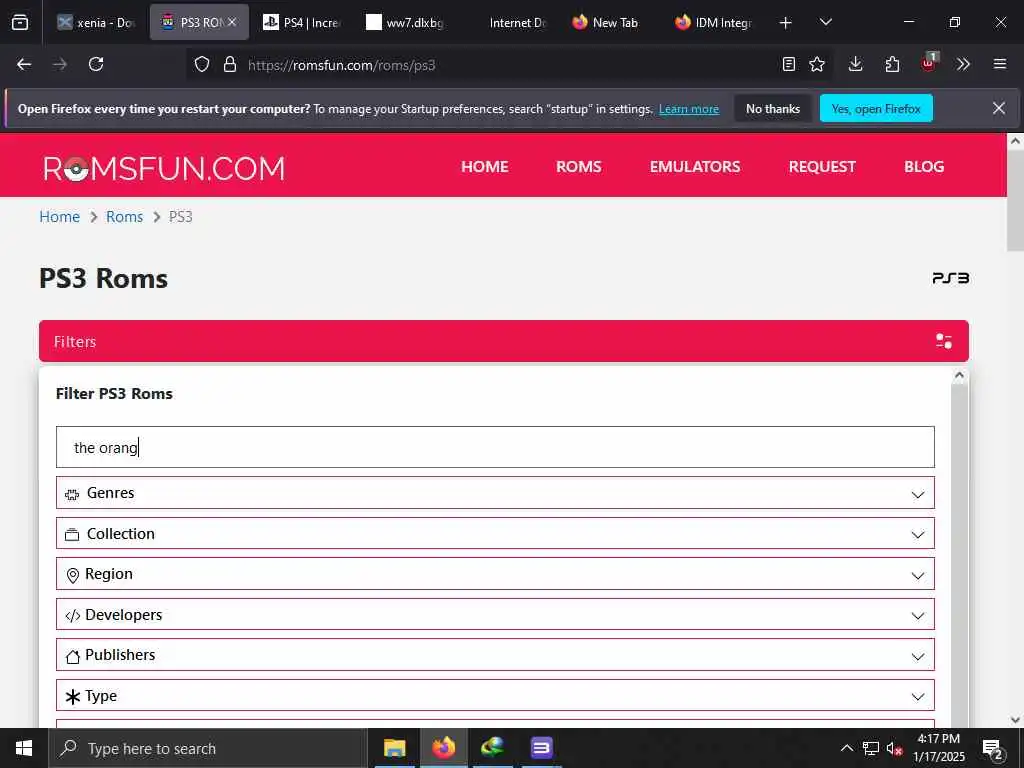1024x768 pixels.
Task: Bookmark this page with star icon
Action: [817, 64]
